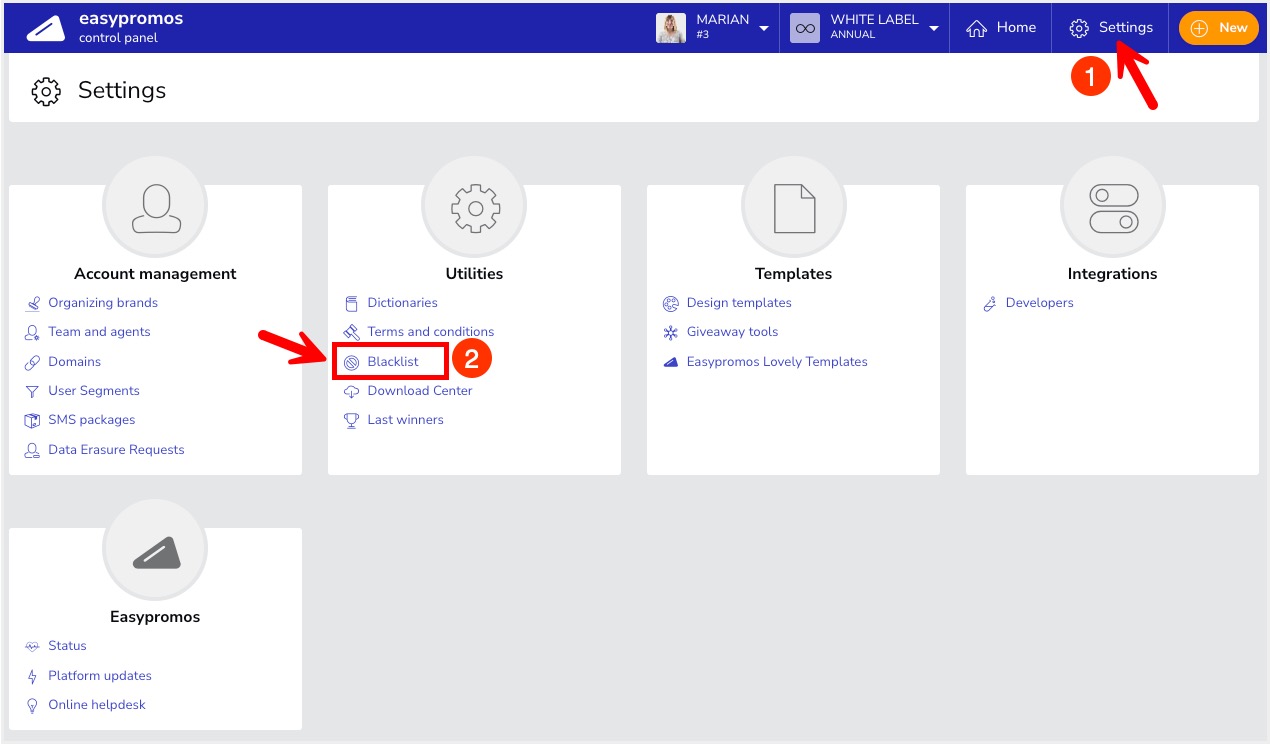1270x745 pixels.
Task: Click the Developers wrench icon
Action: [989, 303]
